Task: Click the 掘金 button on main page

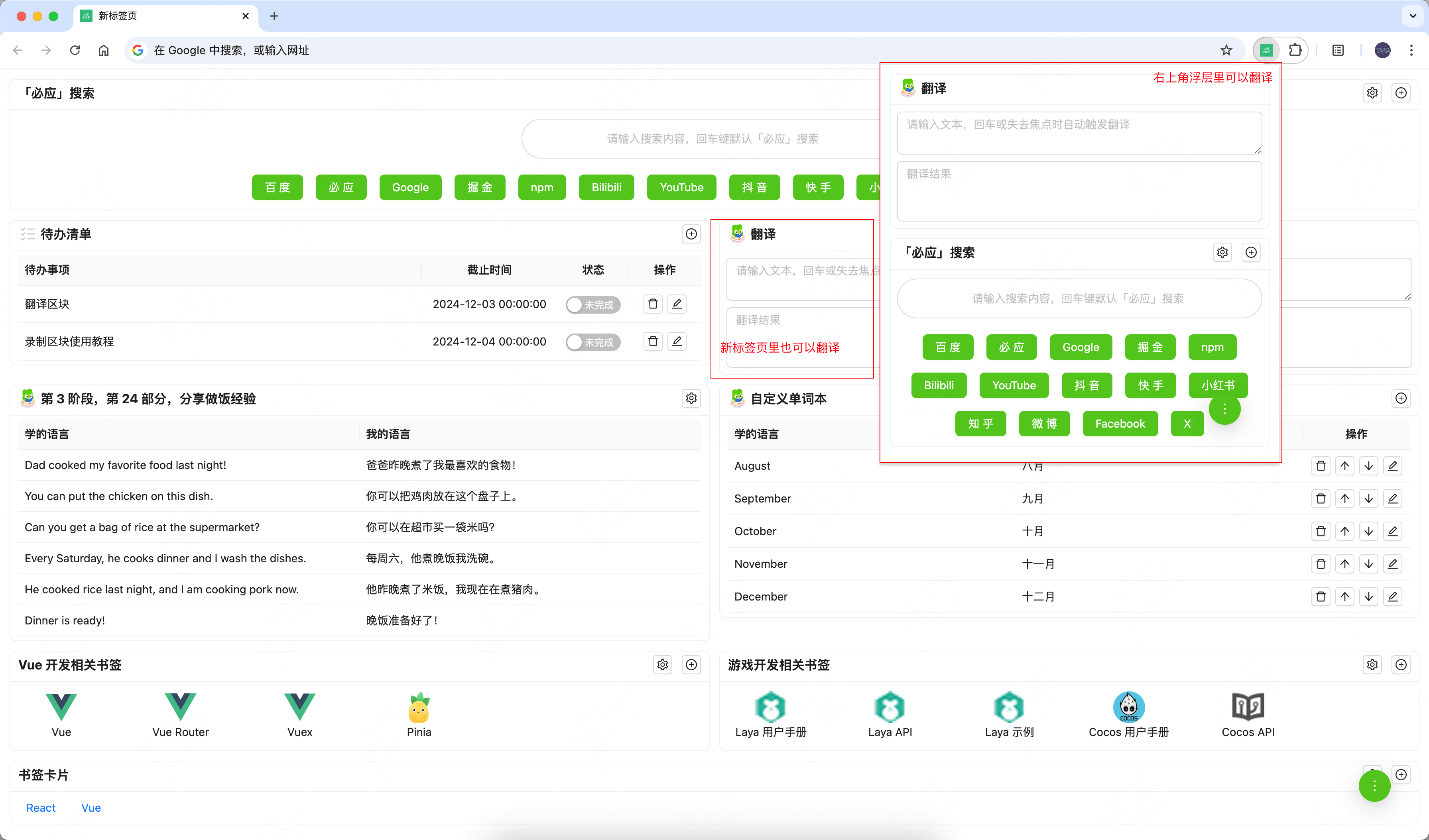Action: 480,188
